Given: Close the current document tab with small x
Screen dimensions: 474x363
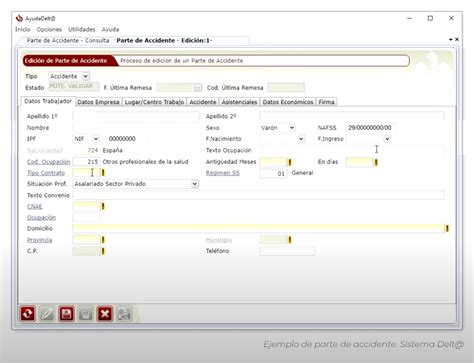Looking at the screenshot, I should coord(457,39).
